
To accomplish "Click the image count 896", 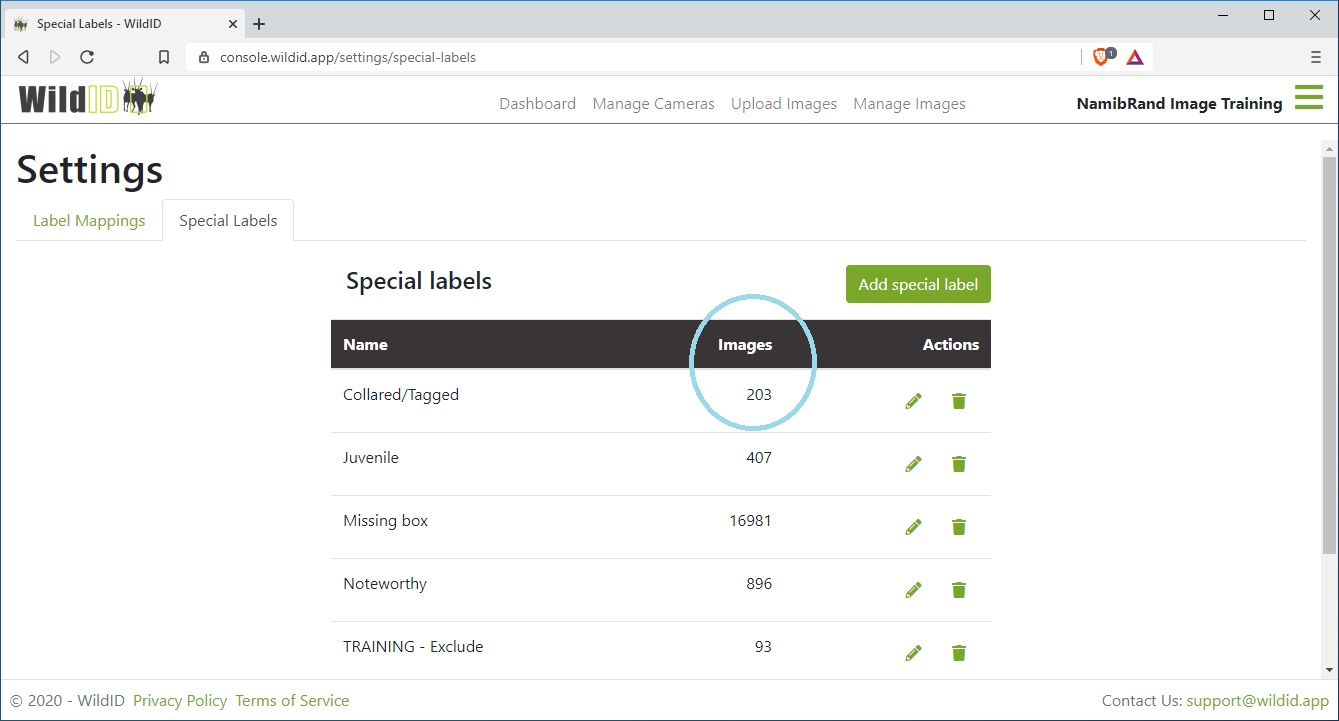I will pyautogui.click(x=759, y=584).
